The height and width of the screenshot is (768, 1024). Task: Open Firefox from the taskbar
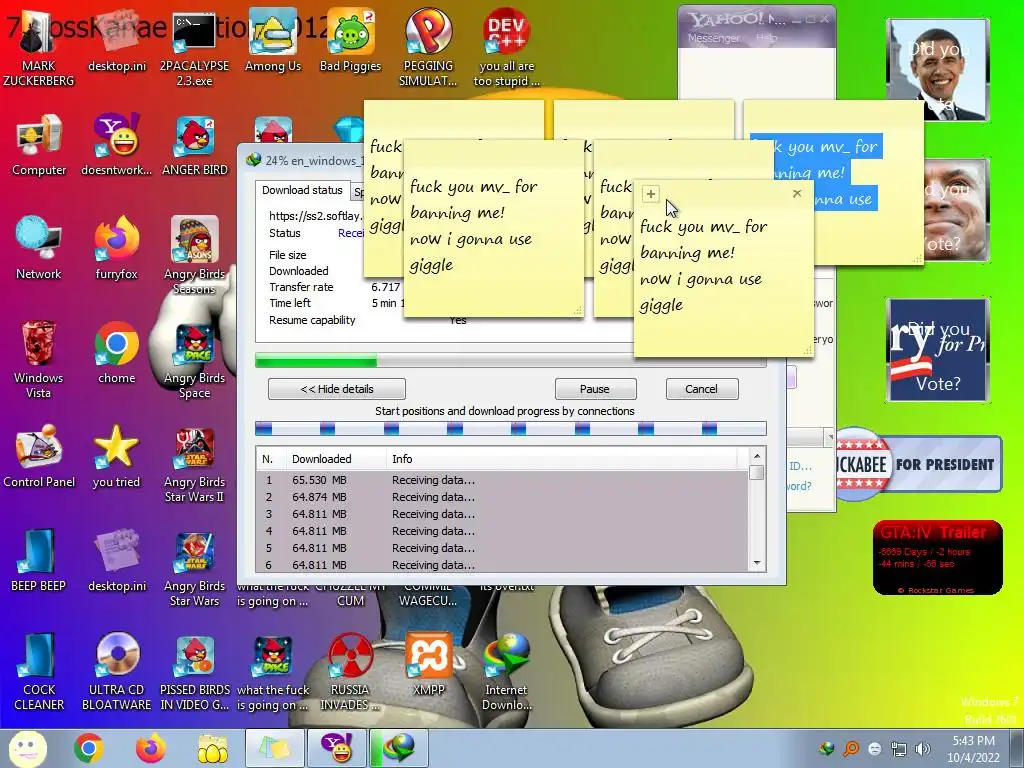coord(151,748)
